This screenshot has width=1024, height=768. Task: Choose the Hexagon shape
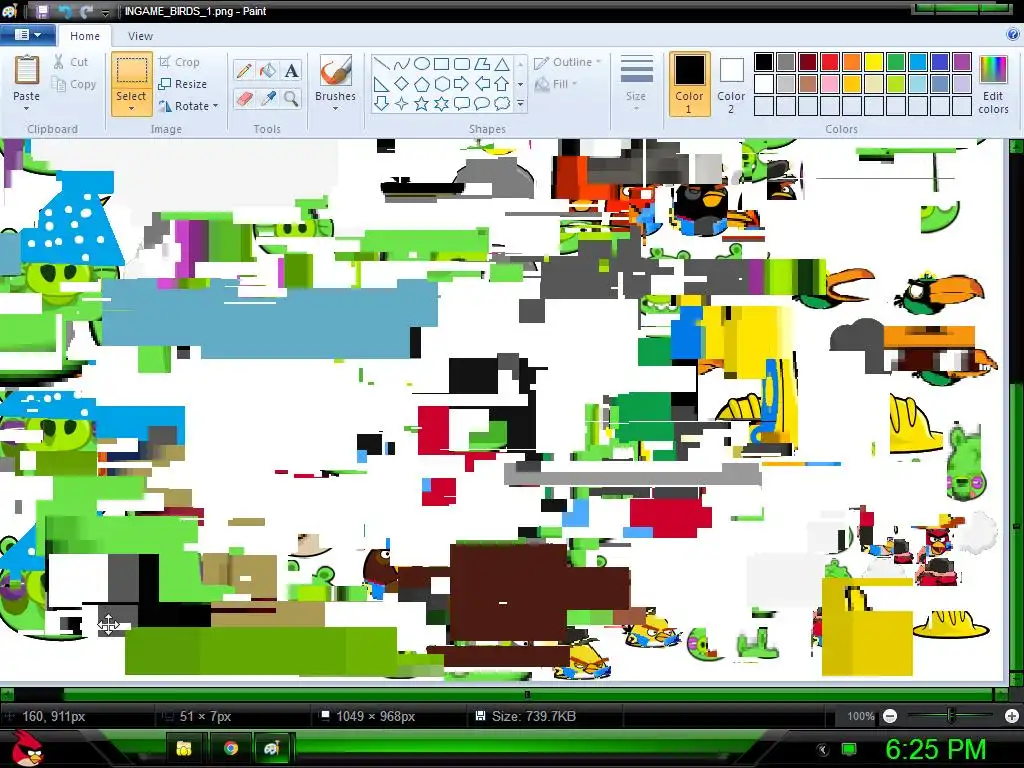[441, 84]
